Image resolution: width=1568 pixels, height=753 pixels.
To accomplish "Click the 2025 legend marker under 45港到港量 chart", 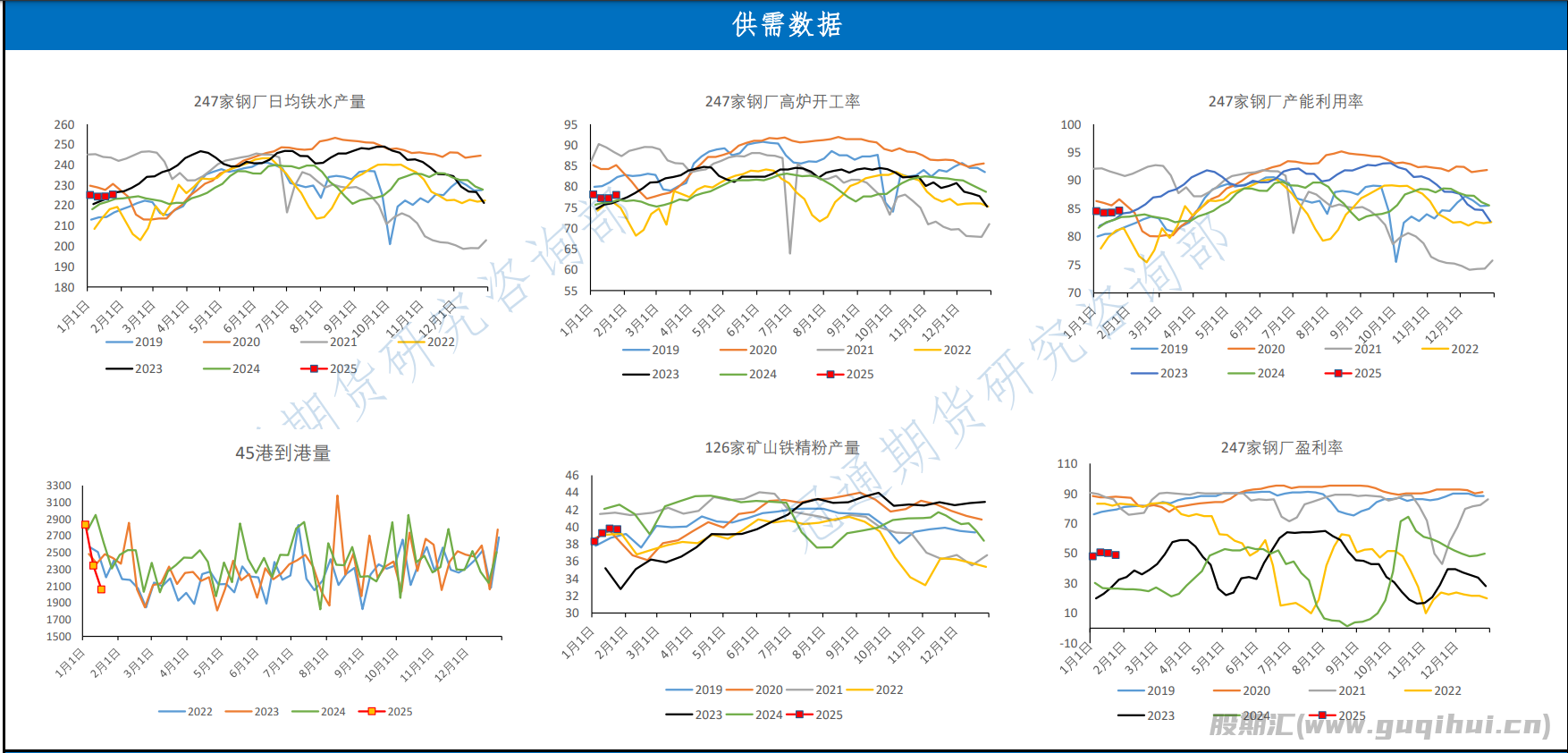I will pos(371,712).
